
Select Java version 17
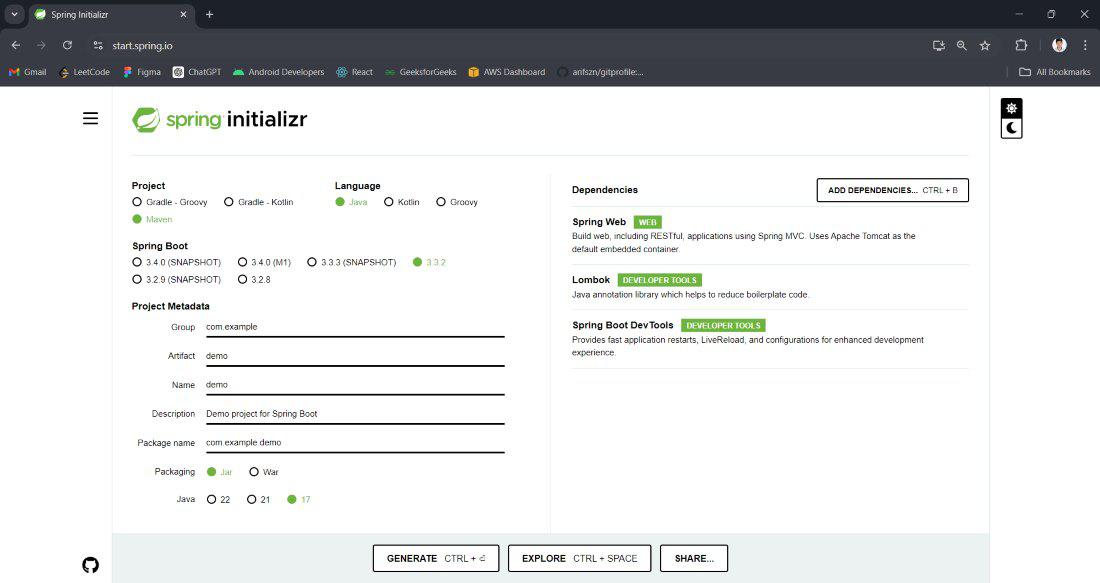point(299,500)
